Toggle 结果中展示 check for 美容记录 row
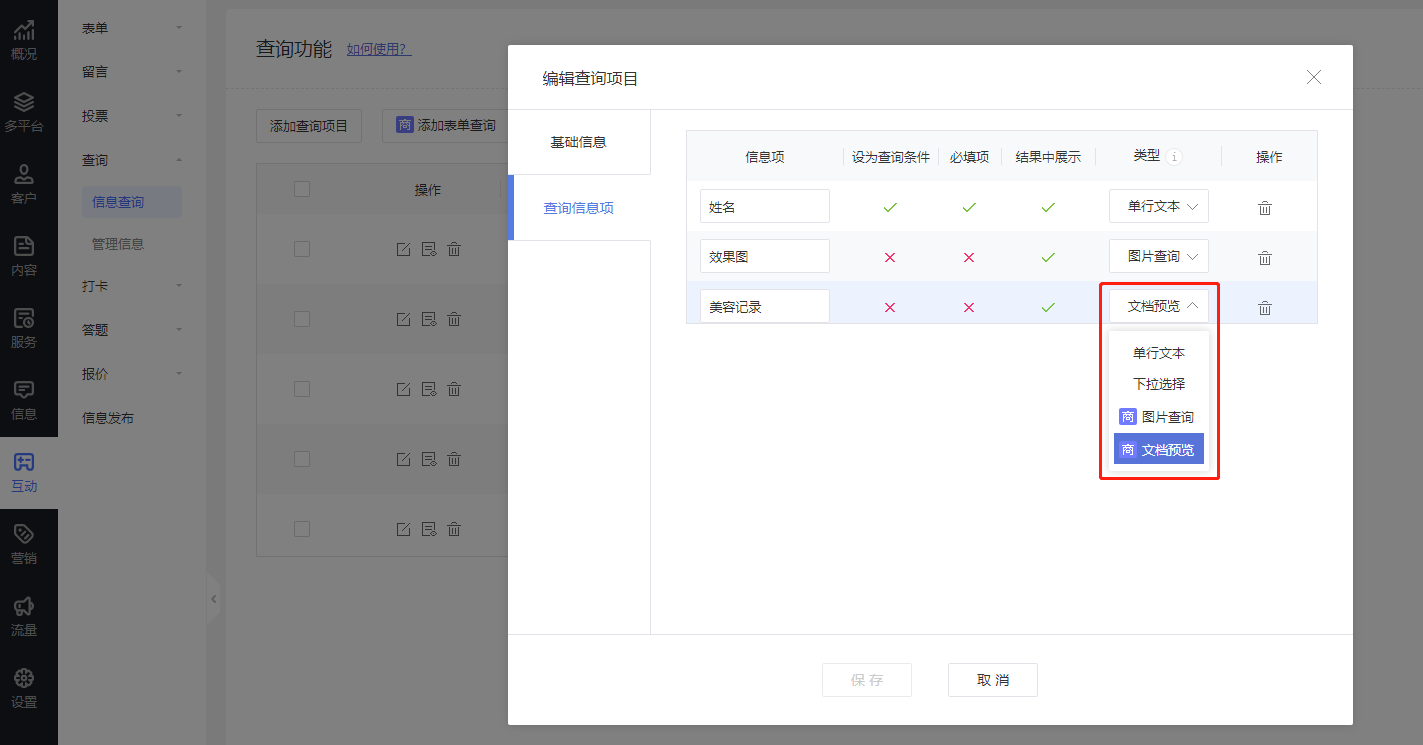 [1048, 307]
